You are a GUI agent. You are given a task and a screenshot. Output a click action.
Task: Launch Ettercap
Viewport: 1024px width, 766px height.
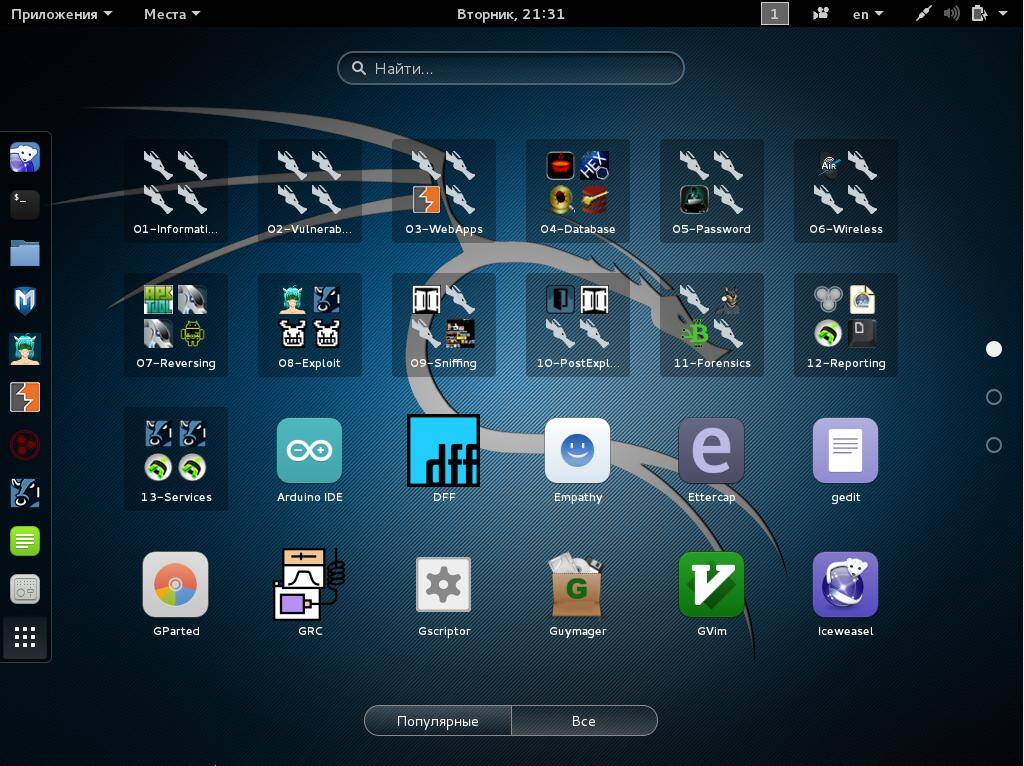pos(711,458)
